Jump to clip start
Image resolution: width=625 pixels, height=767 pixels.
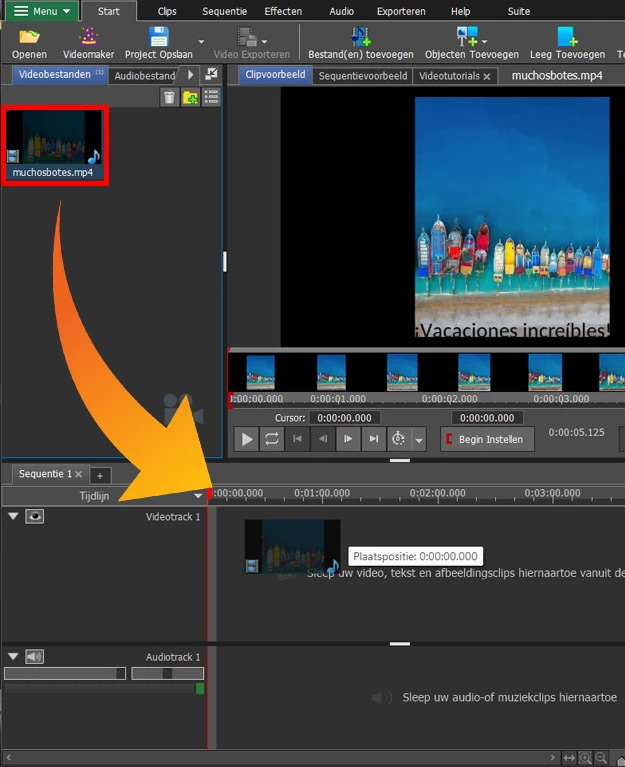point(297,439)
